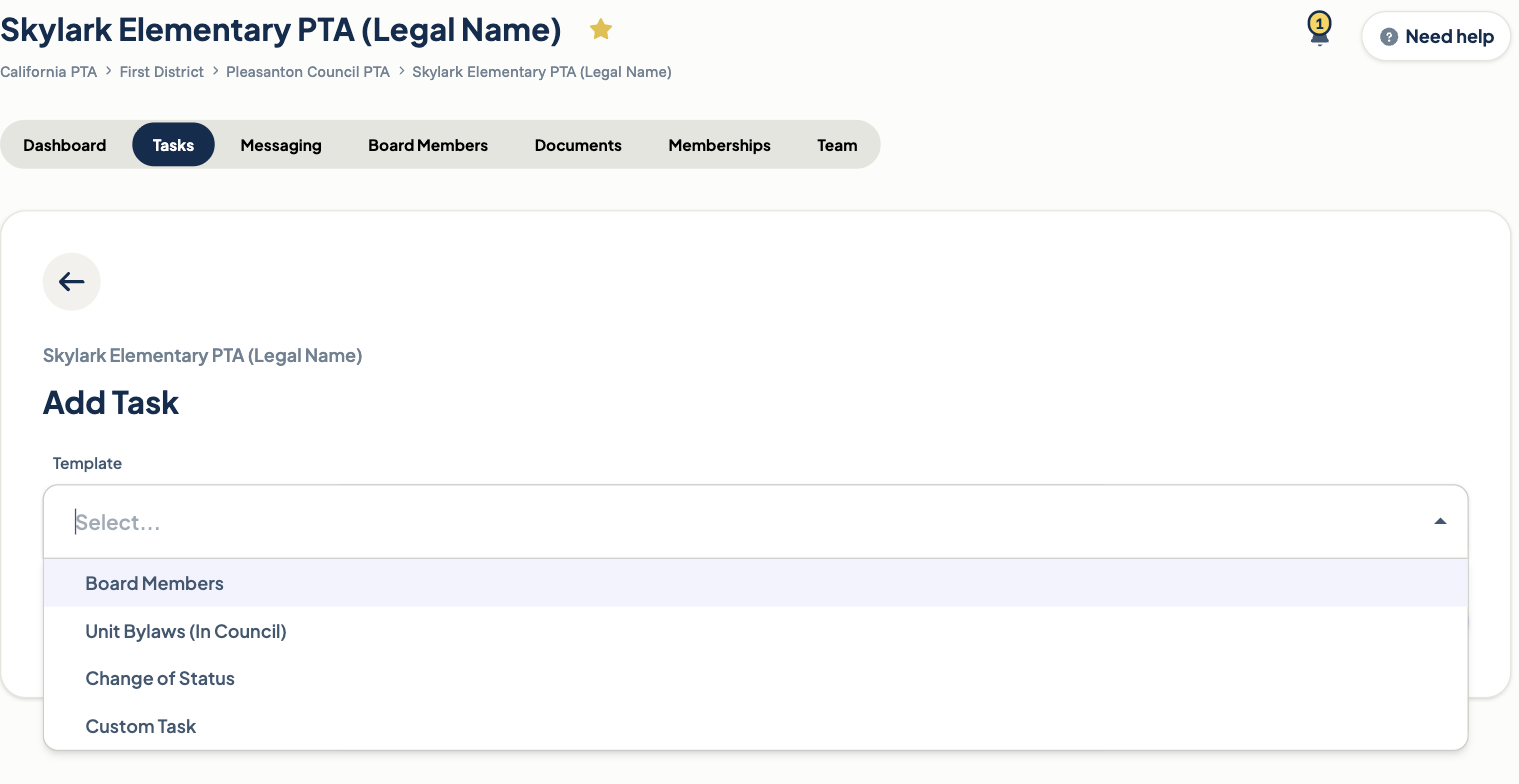Image resolution: width=1519 pixels, height=784 pixels.
Task: Click the Skylark Elementary PTA page title
Action: tap(281, 30)
